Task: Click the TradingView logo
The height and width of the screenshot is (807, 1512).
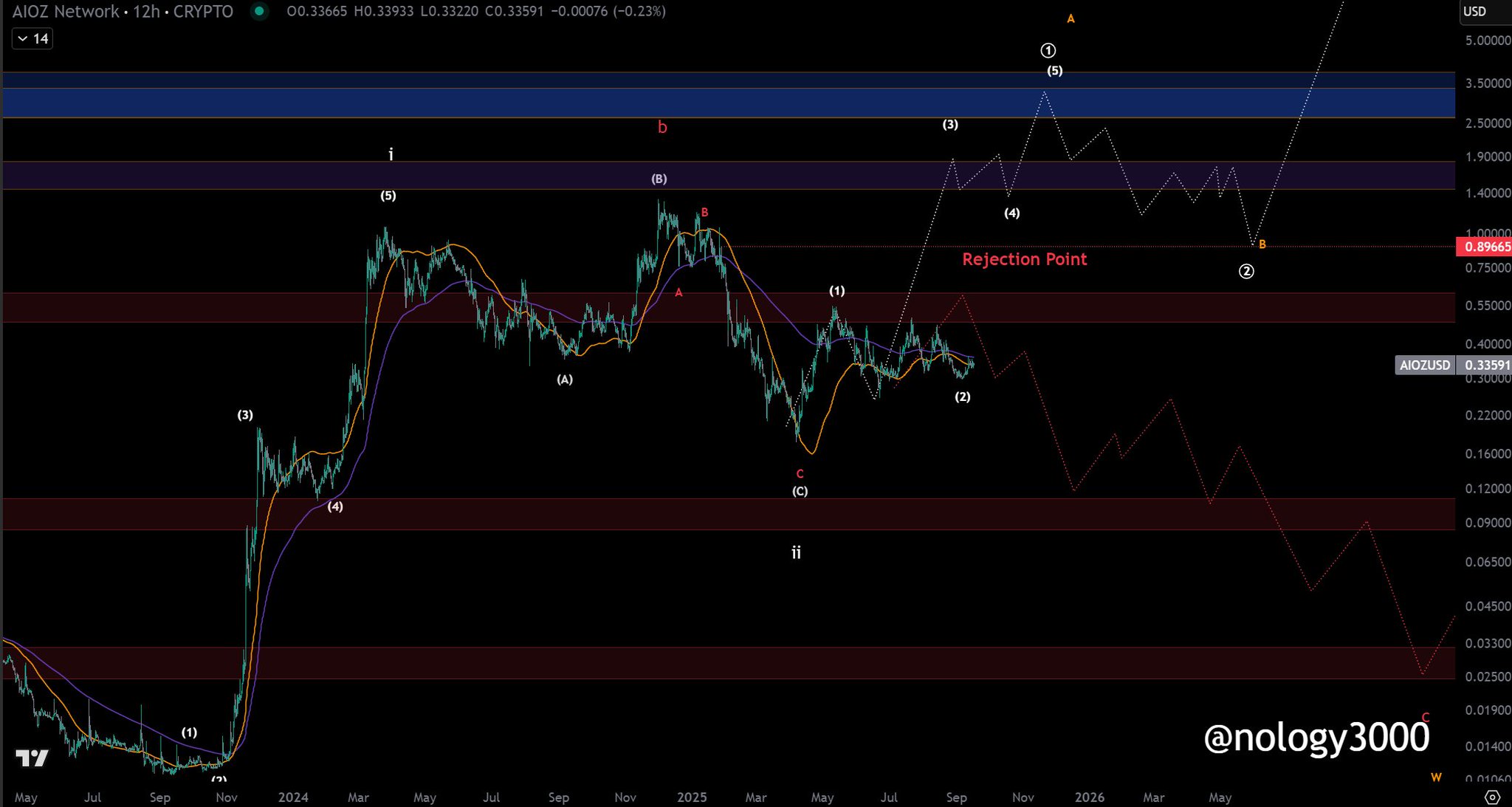Action: (x=32, y=758)
